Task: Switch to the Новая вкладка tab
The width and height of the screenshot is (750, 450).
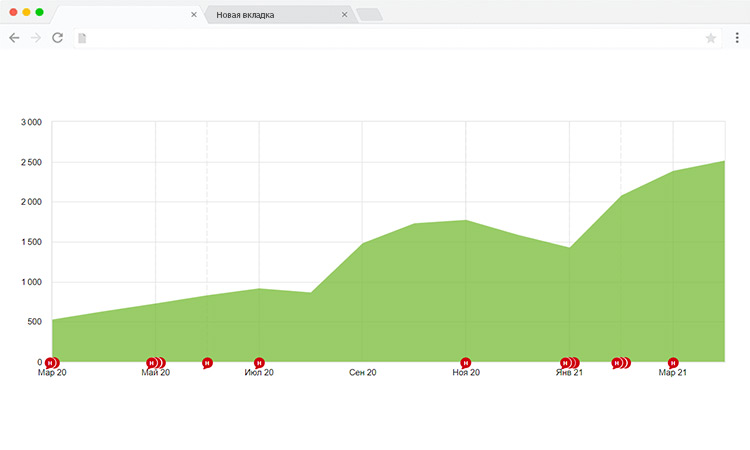Action: (270, 15)
